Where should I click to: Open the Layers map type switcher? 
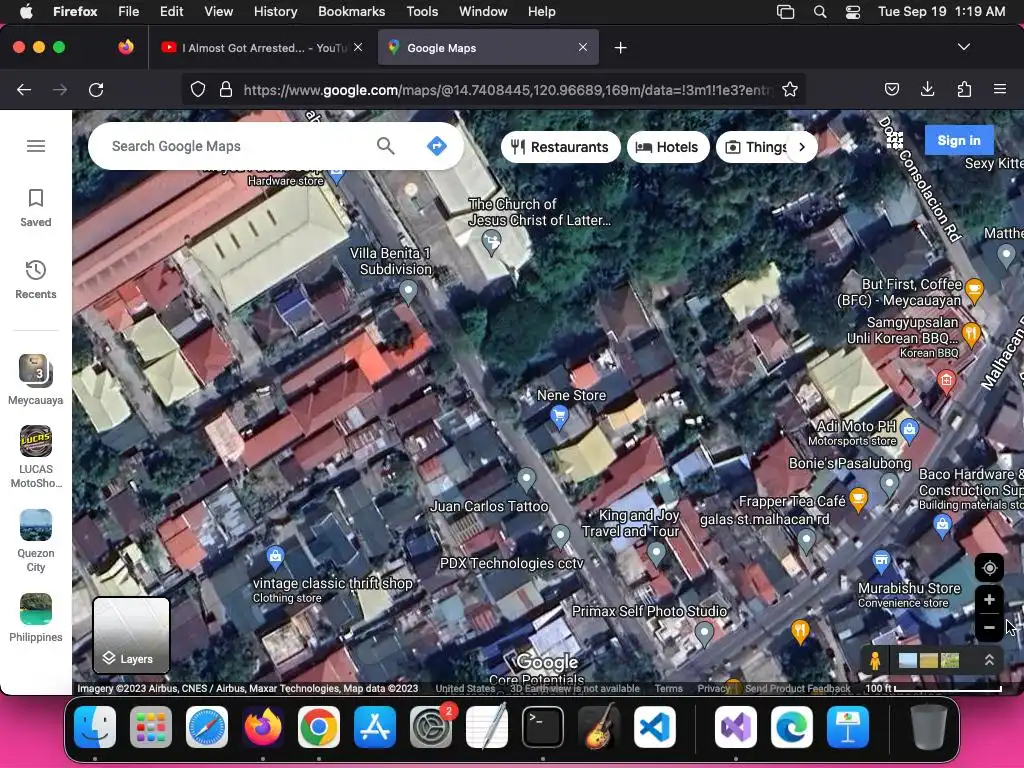point(131,635)
